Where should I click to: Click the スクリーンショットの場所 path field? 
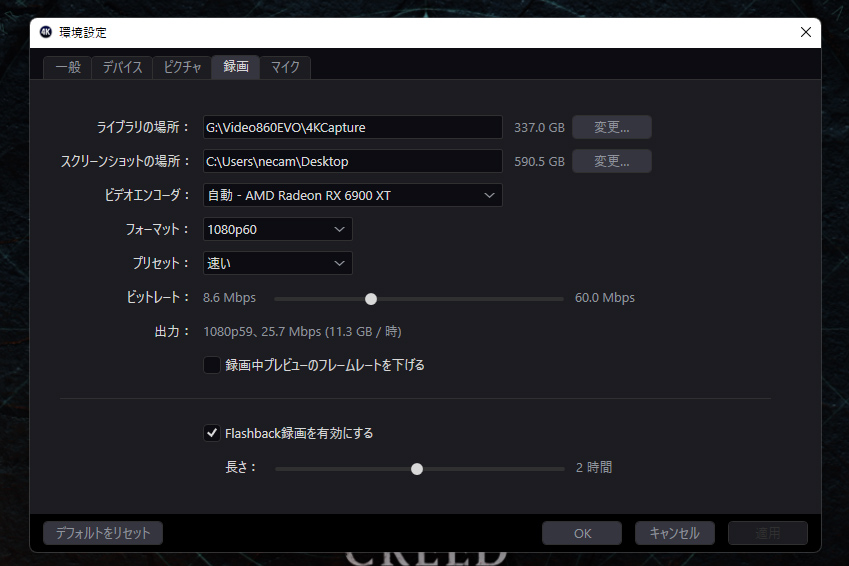click(352, 161)
